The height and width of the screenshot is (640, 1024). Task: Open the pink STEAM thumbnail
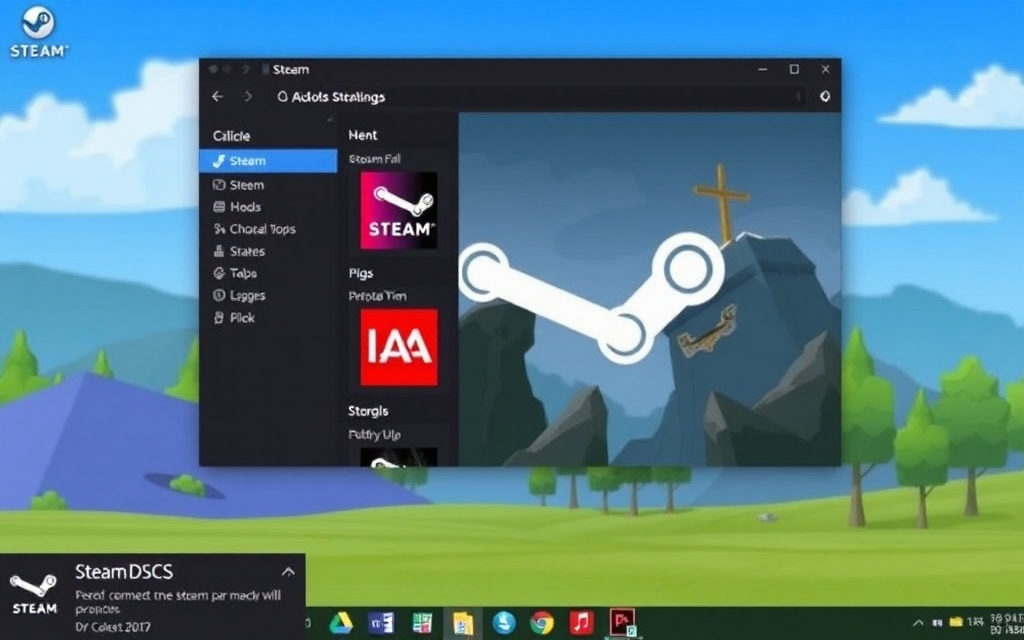click(x=399, y=210)
